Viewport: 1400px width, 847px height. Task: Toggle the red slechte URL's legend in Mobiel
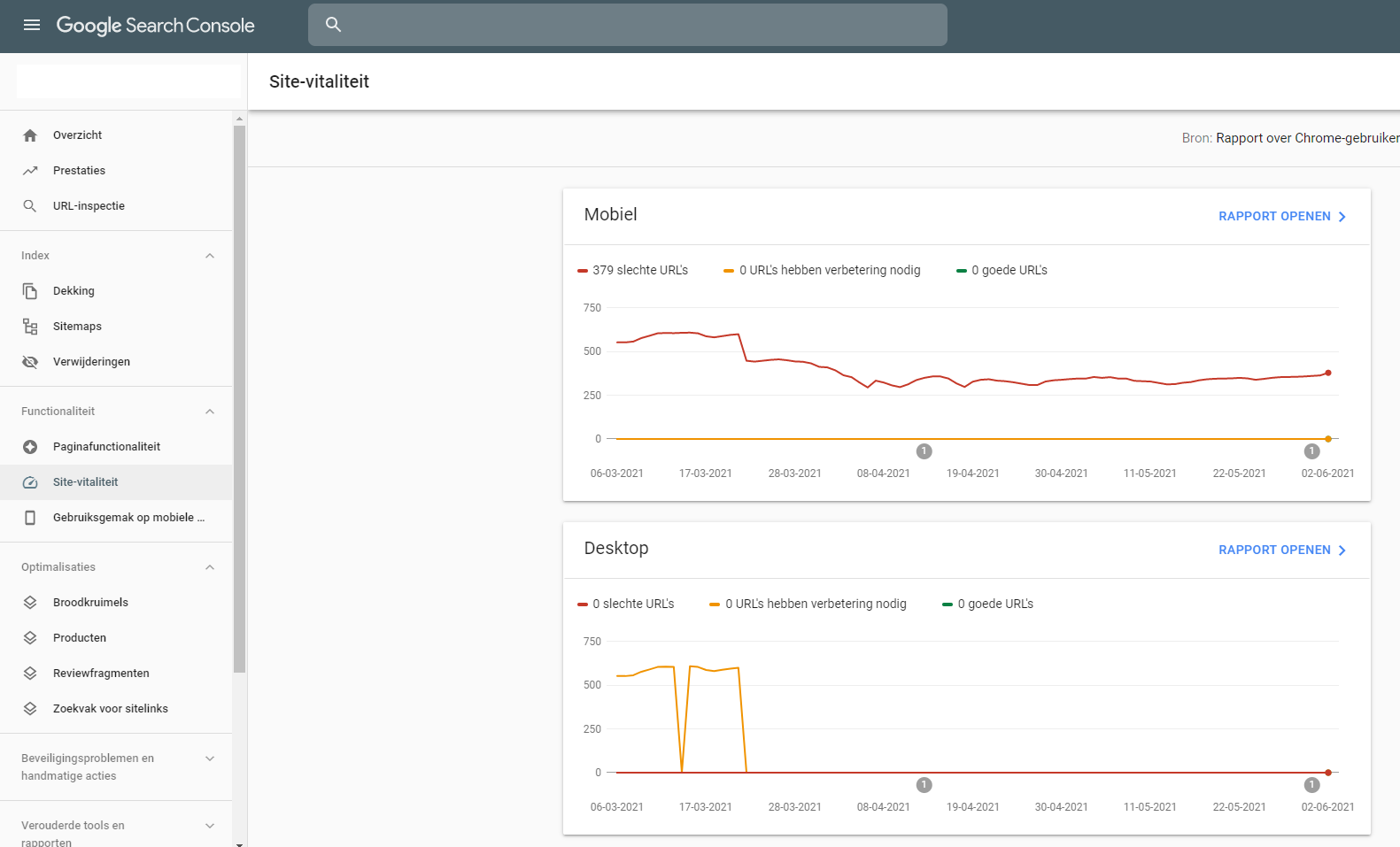[x=632, y=270]
